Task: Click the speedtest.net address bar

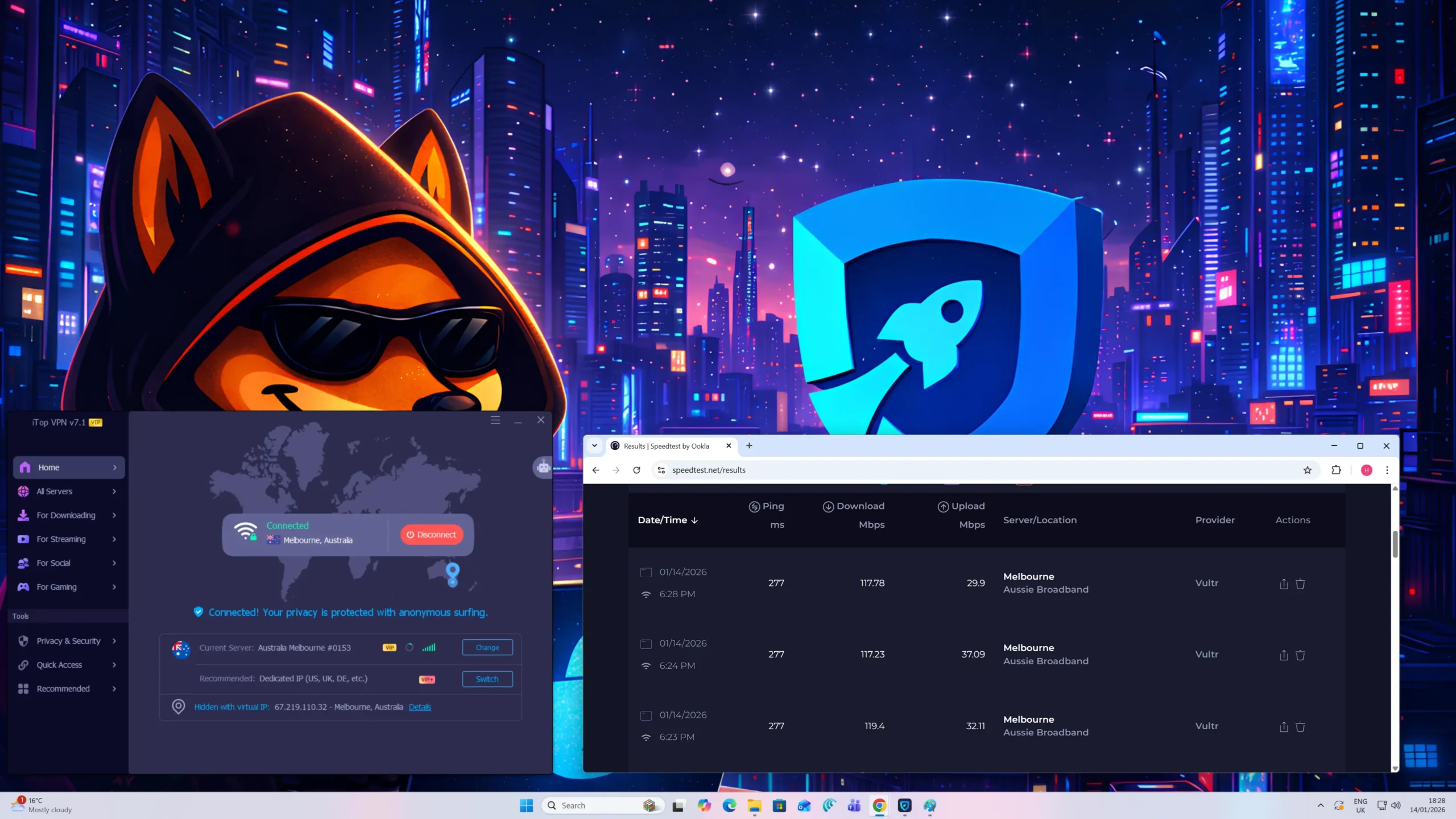Action: 708,470
